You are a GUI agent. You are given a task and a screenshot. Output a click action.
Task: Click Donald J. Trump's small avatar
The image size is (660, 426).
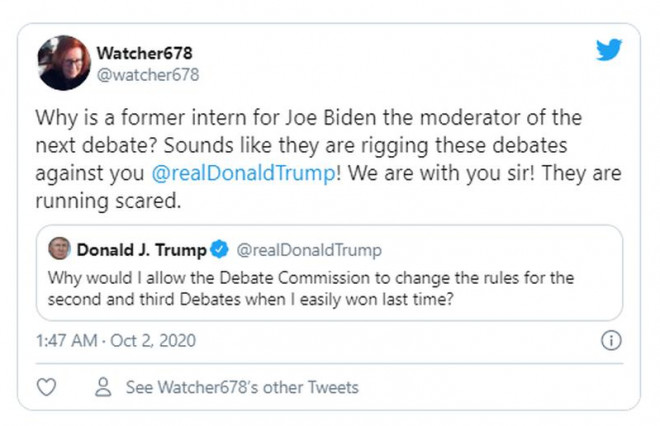point(59,249)
